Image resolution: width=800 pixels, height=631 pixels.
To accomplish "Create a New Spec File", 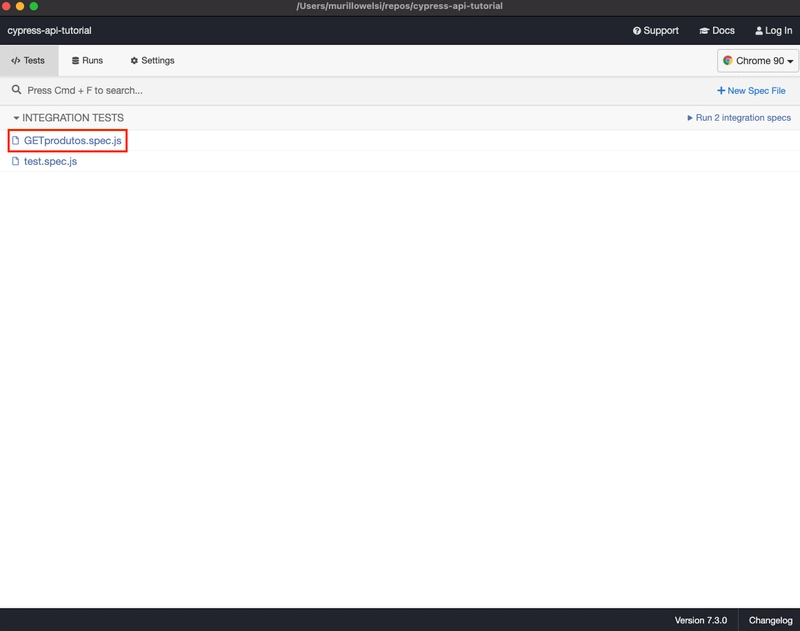I will [x=751, y=91].
